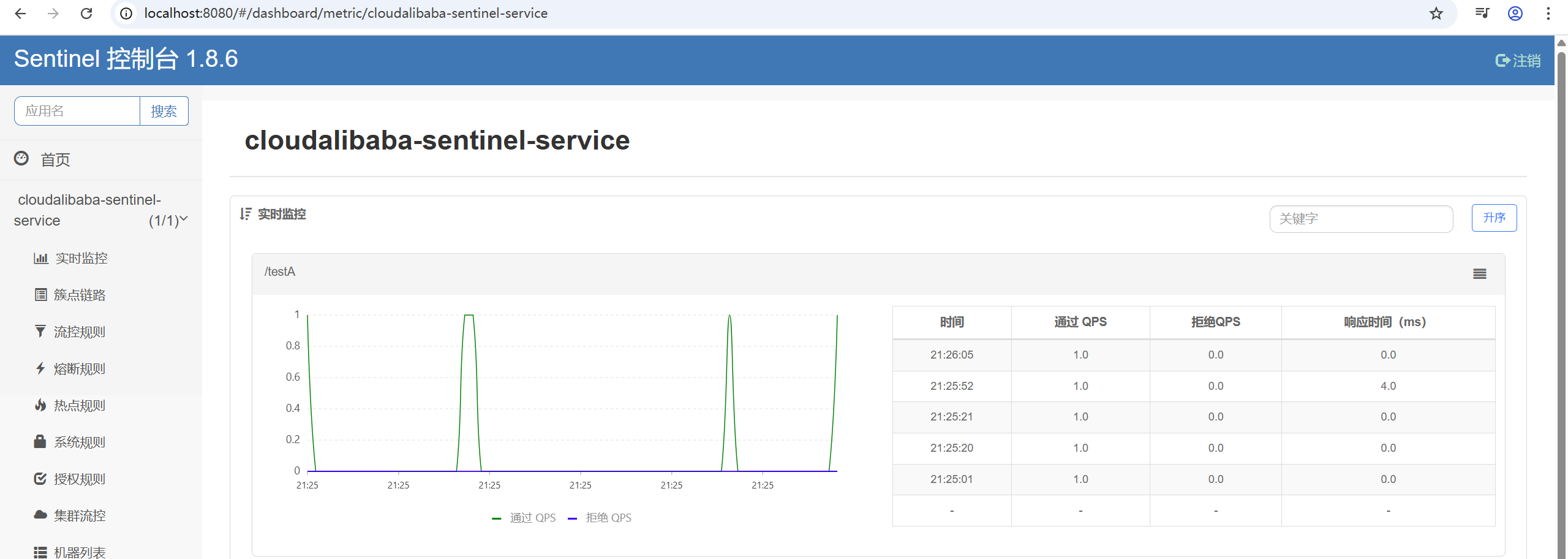Viewport: 1568px width, 559px height.
Task: Click the Sentinel 控制台 1.8.6 title
Action: coord(126,59)
